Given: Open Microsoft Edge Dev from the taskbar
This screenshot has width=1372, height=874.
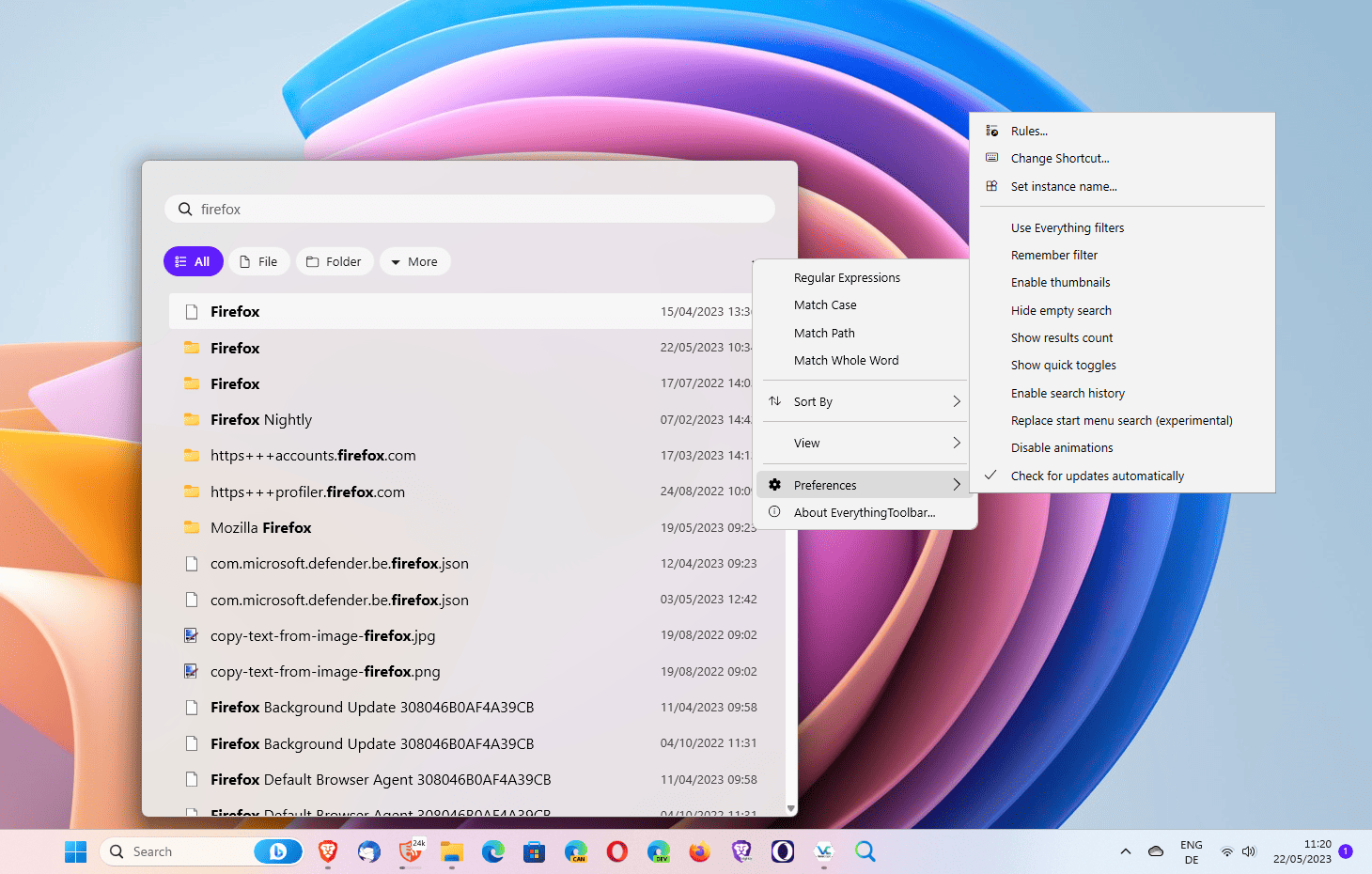Looking at the screenshot, I should coord(659,851).
